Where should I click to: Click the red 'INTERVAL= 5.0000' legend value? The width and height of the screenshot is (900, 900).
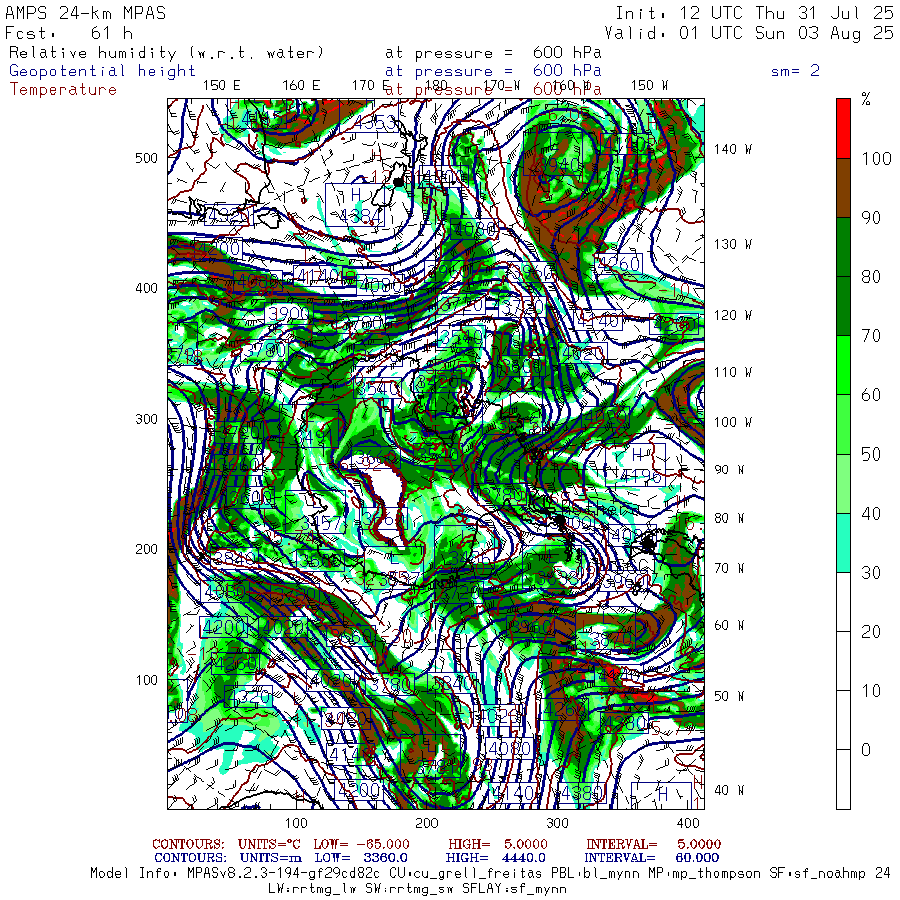point(653,845)
